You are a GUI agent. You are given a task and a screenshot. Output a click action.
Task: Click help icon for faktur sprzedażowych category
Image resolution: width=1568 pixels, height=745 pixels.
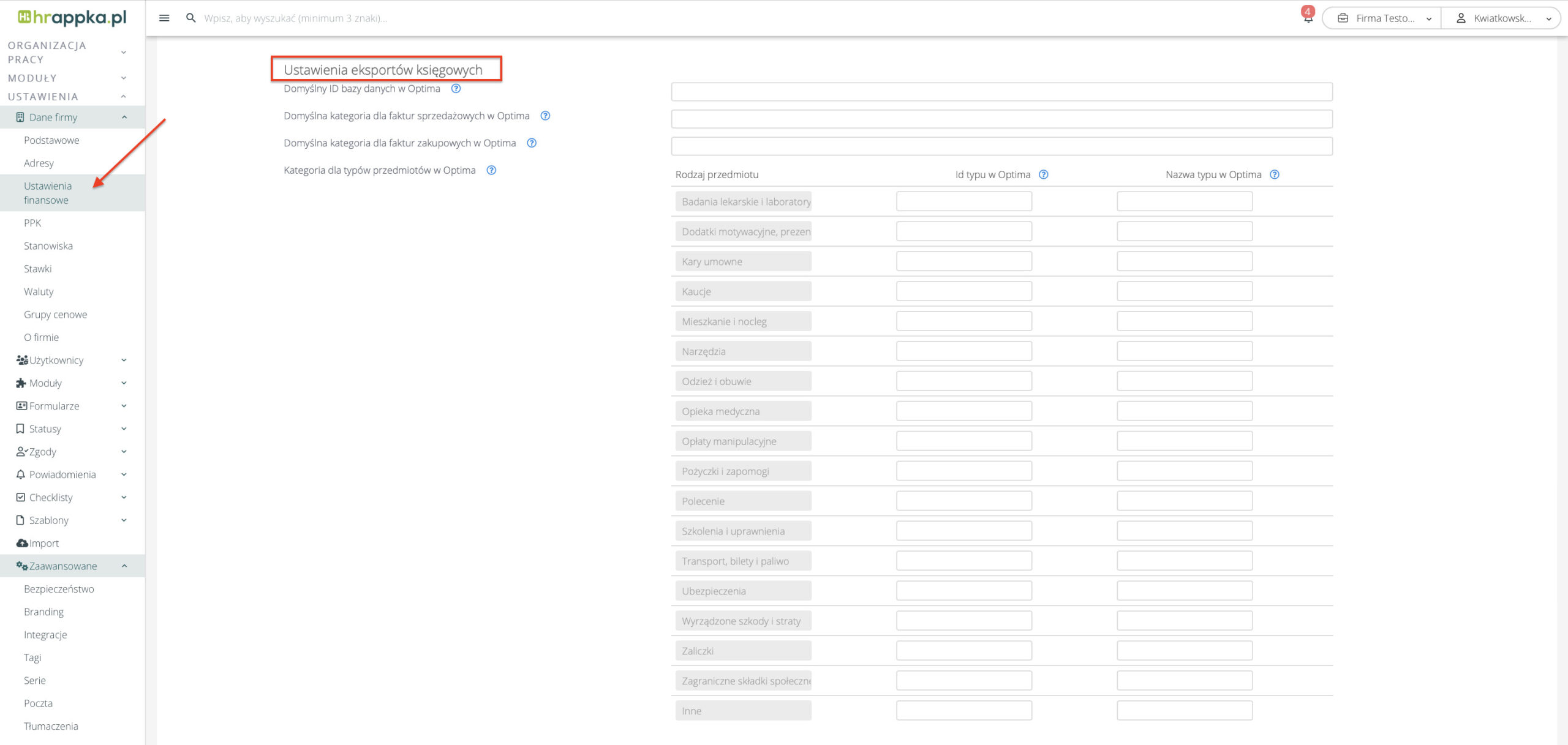point(545,116)
